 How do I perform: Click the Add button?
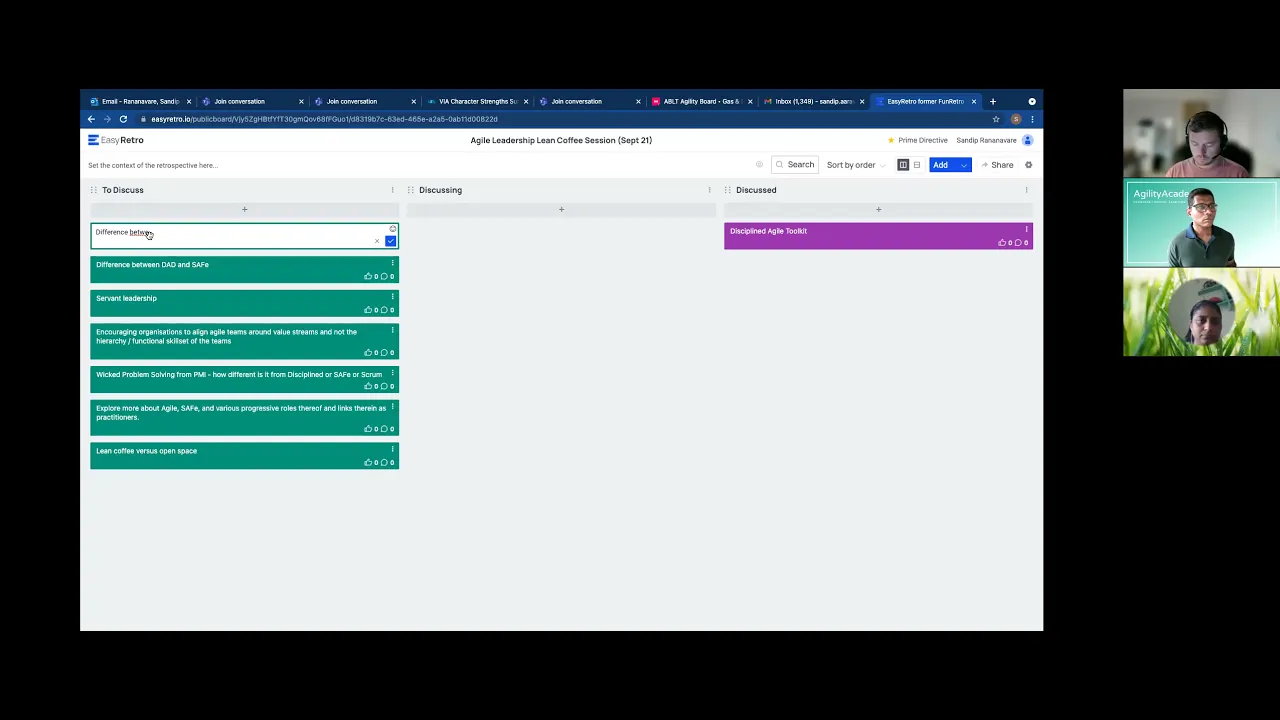pos(941,165)
